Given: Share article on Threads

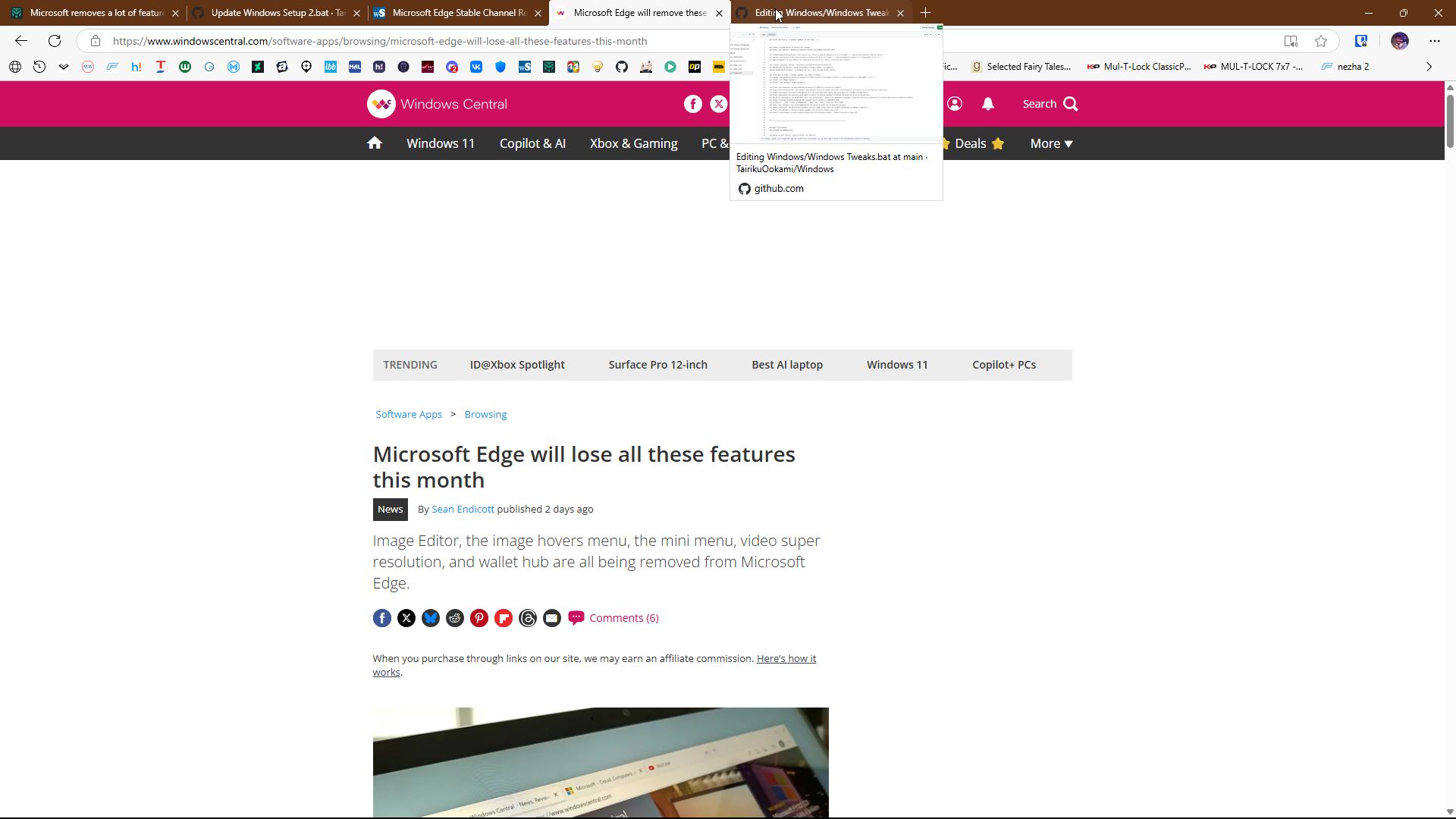Looking at the screenshot, I should click(x=528, y=619).
